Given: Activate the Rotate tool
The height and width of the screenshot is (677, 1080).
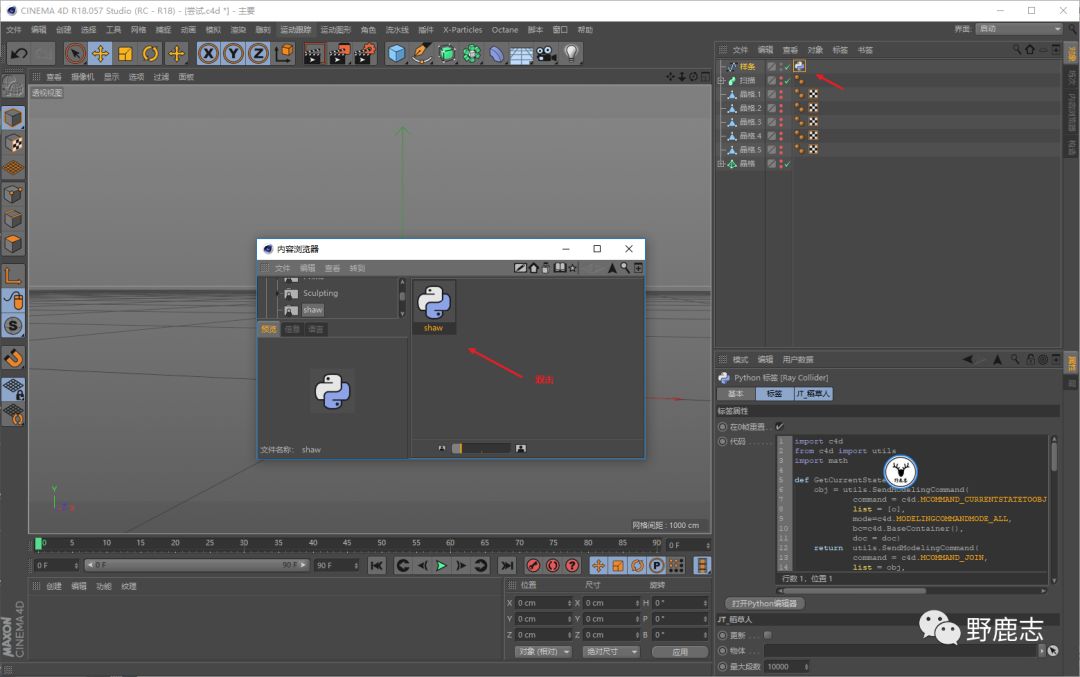Looking at the screenshot, I should tap(150, 53).
